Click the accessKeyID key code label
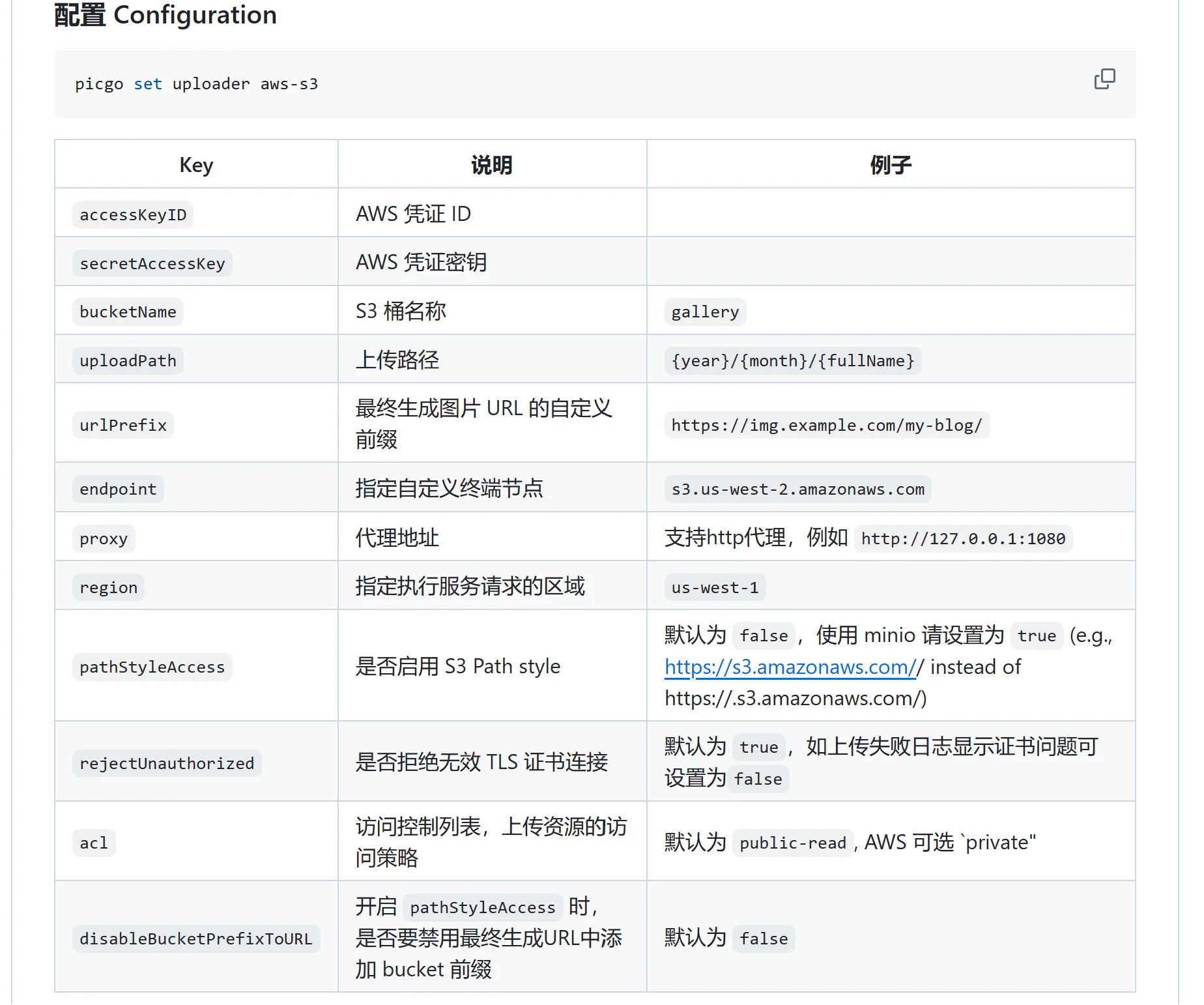 tap(133, 214)
